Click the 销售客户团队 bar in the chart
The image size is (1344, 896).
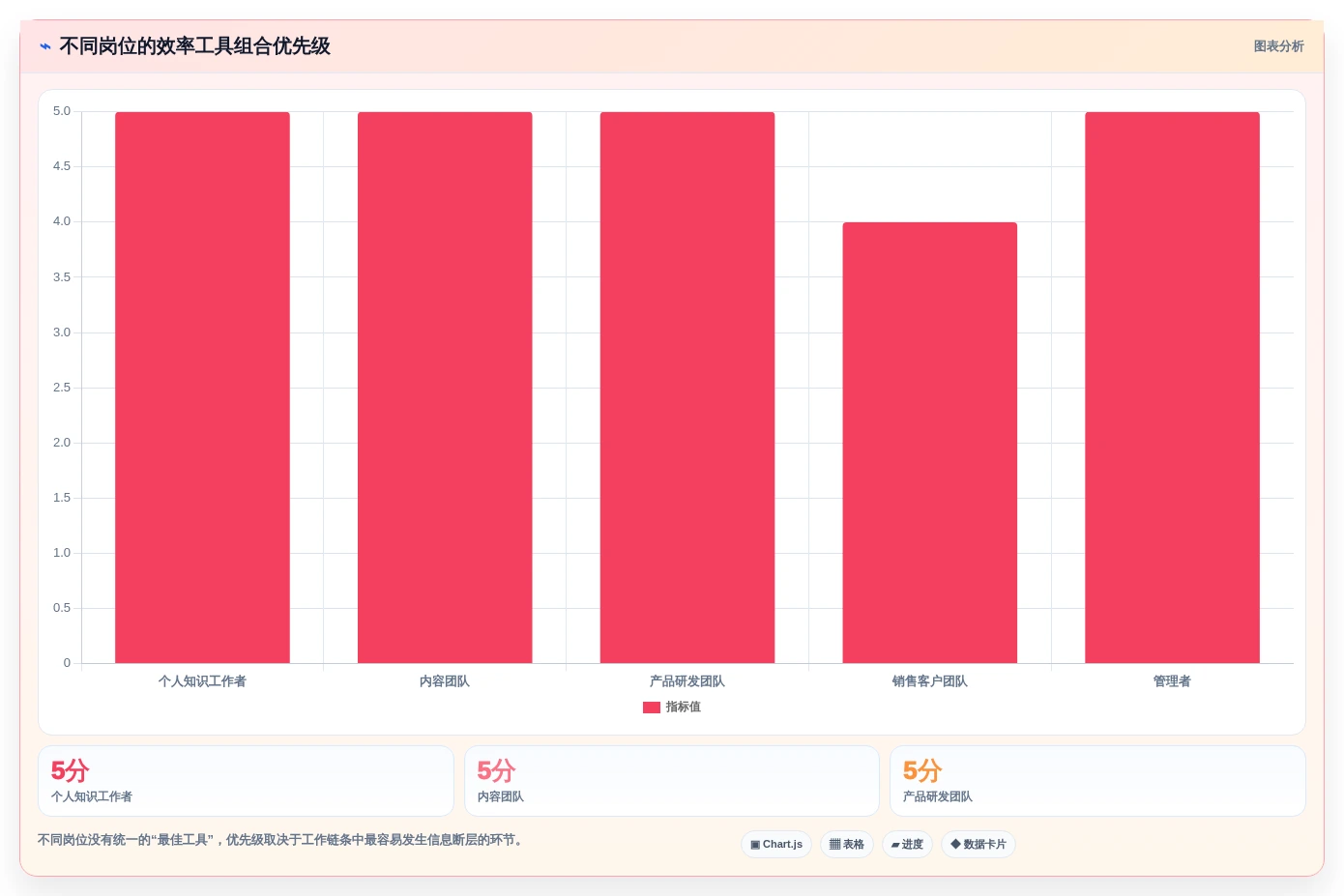930,443
